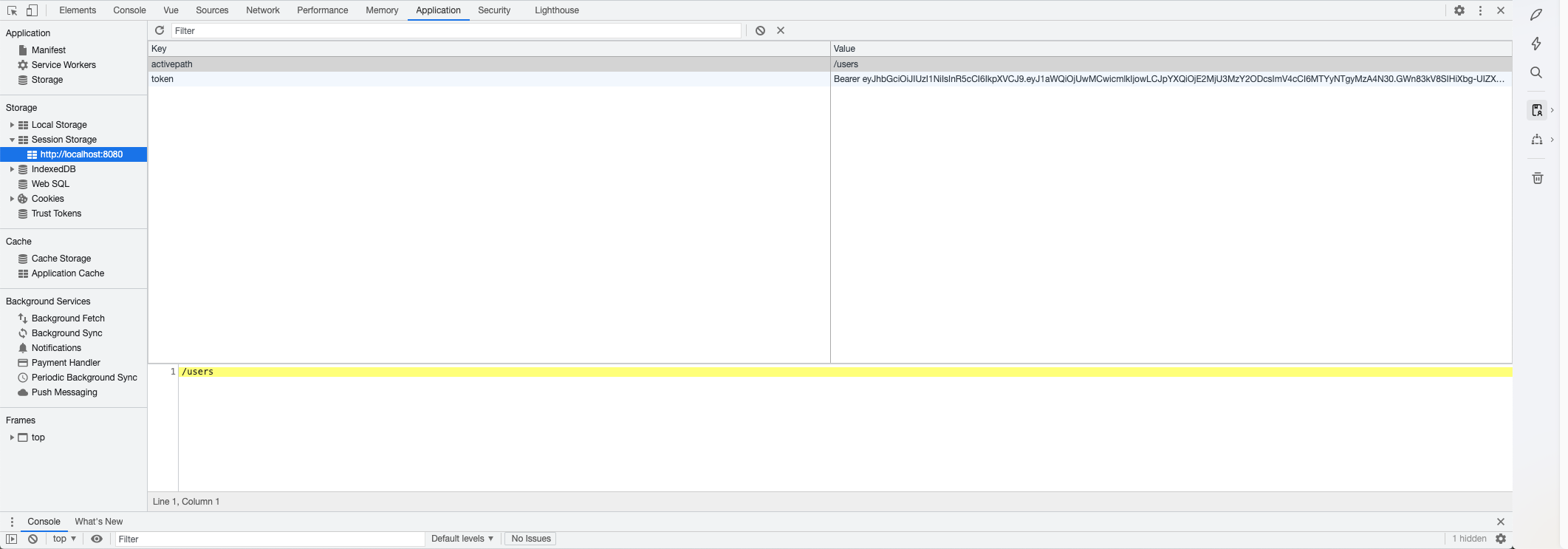Switch to the Elements tab
The width and height of the screenshot is (1568, 549).
coord(78,10)
